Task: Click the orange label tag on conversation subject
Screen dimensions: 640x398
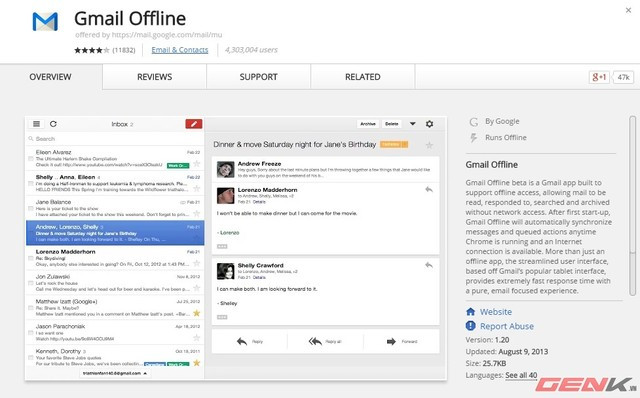Action: (394, 145)
